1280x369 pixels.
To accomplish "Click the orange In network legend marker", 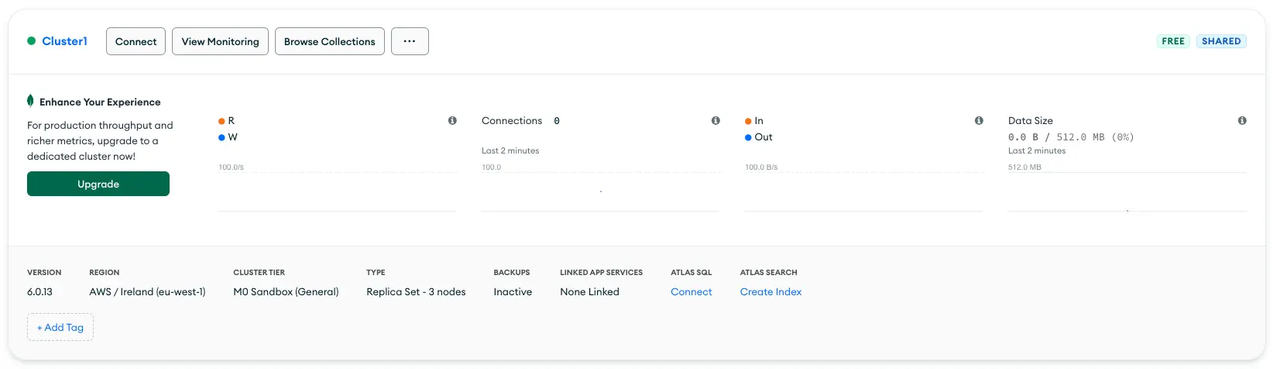I will 748,121.
